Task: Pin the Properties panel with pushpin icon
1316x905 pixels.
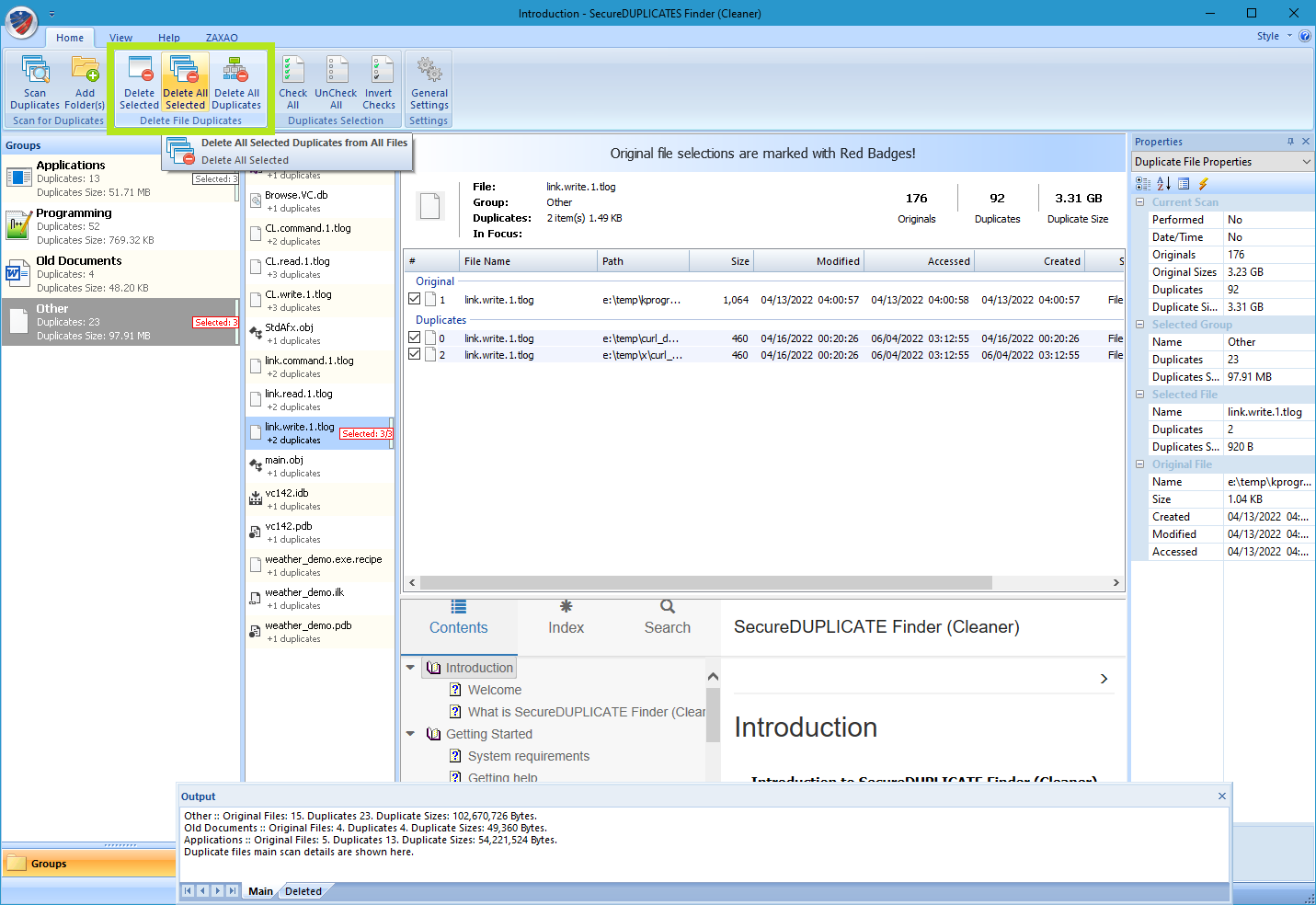Action: coord(1290,142)
